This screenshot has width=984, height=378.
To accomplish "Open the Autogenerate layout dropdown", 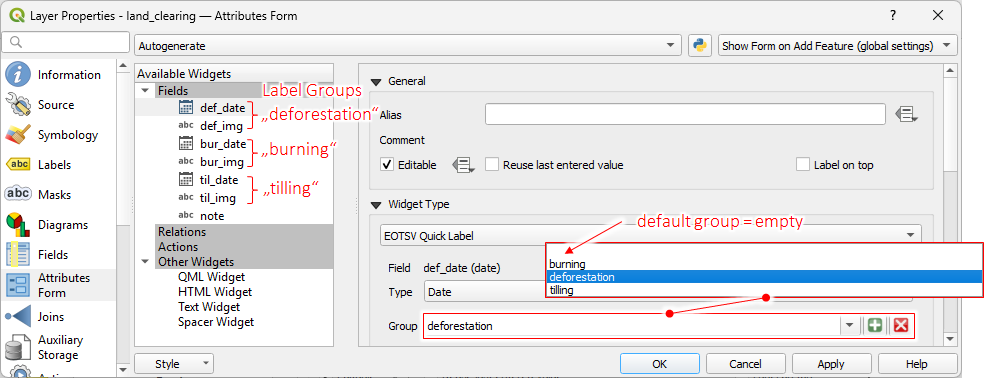I will 408,46.
